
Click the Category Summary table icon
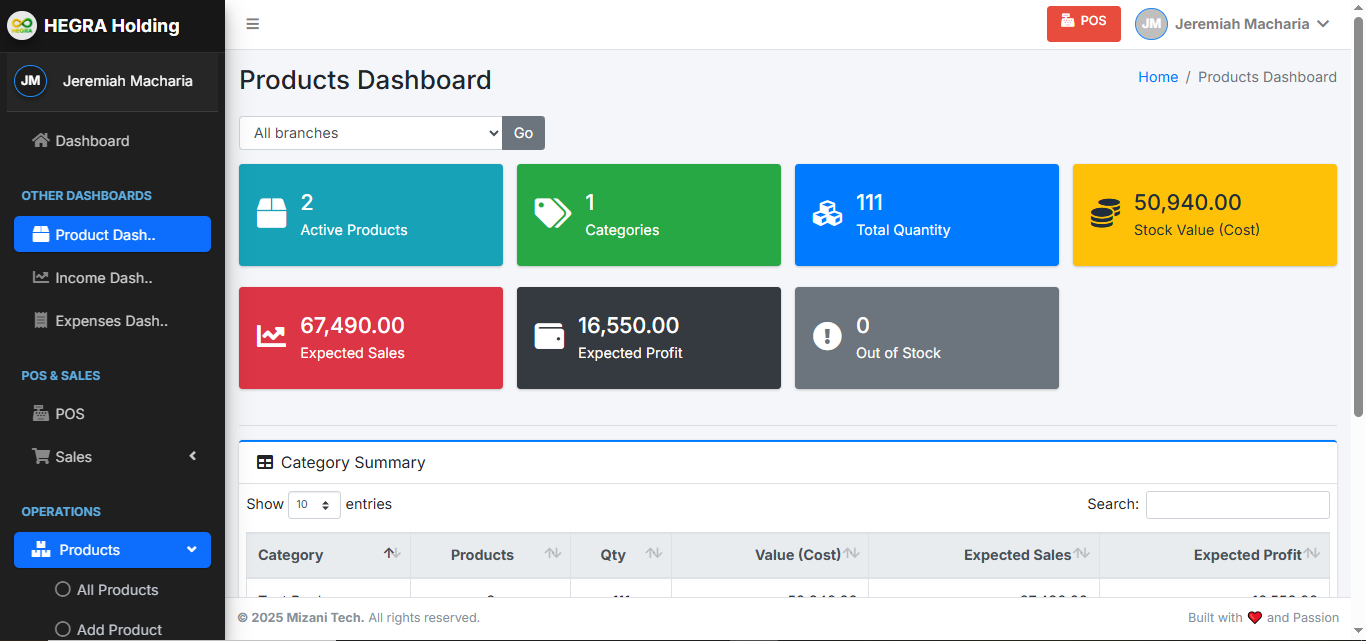tap(265, 462)
